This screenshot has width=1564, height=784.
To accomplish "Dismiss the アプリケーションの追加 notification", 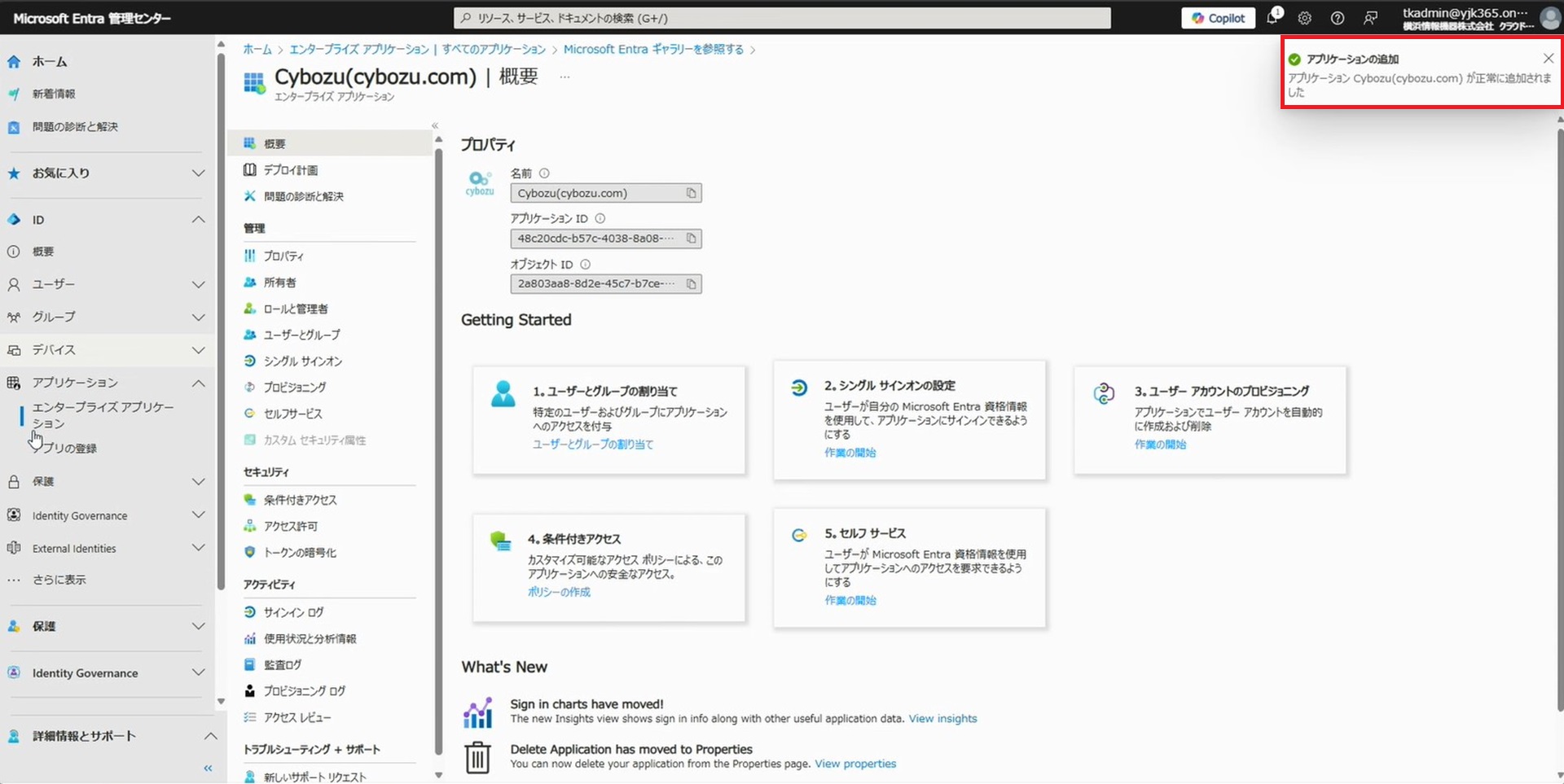I will point(1548,59).
